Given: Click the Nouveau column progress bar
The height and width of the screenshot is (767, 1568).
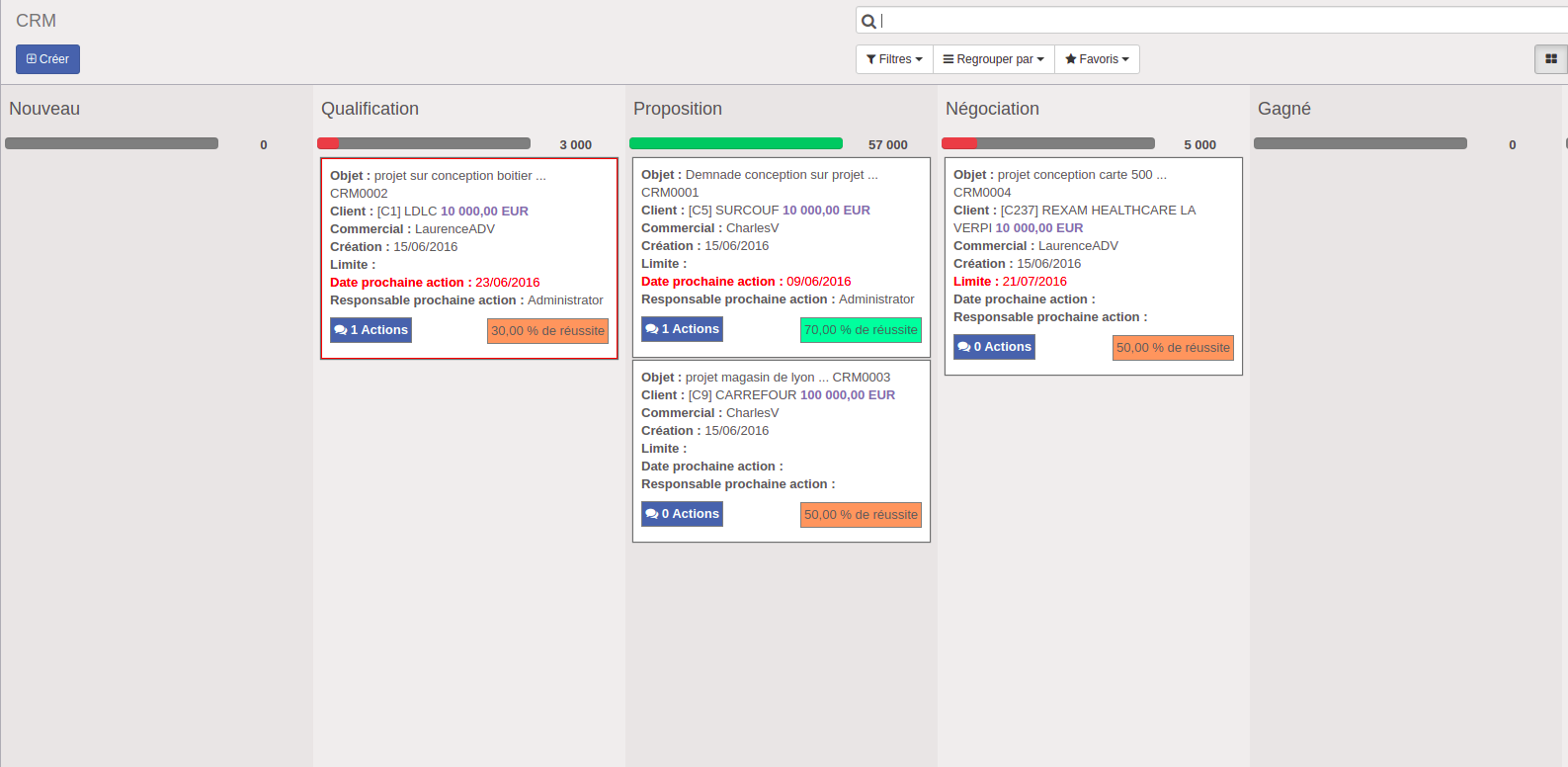Looking at the screenshot, I should 112,143.
